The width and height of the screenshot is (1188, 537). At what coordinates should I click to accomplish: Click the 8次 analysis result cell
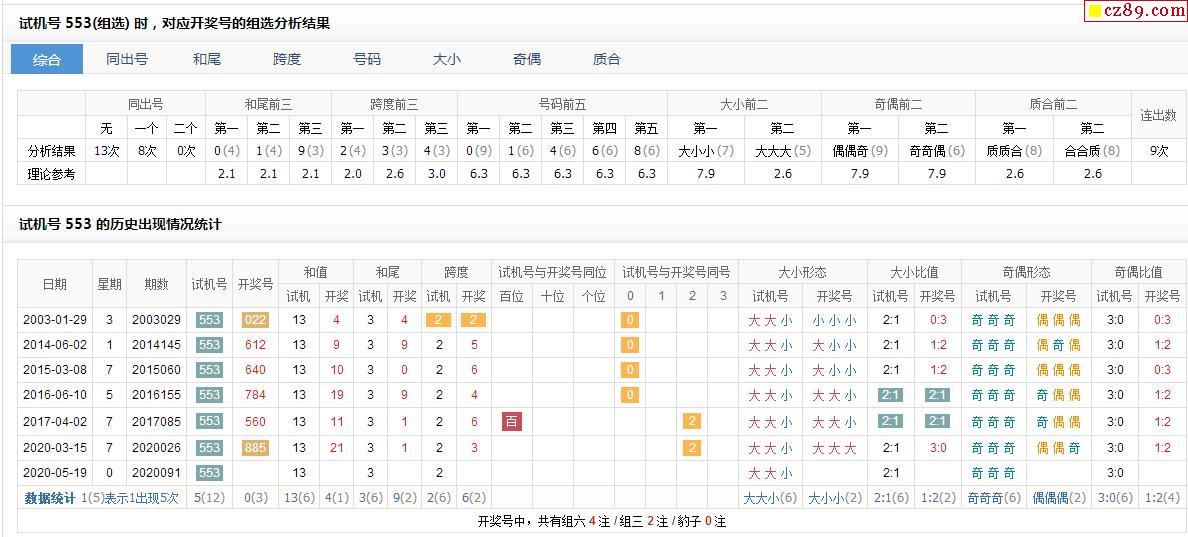[x=146, y=151]
